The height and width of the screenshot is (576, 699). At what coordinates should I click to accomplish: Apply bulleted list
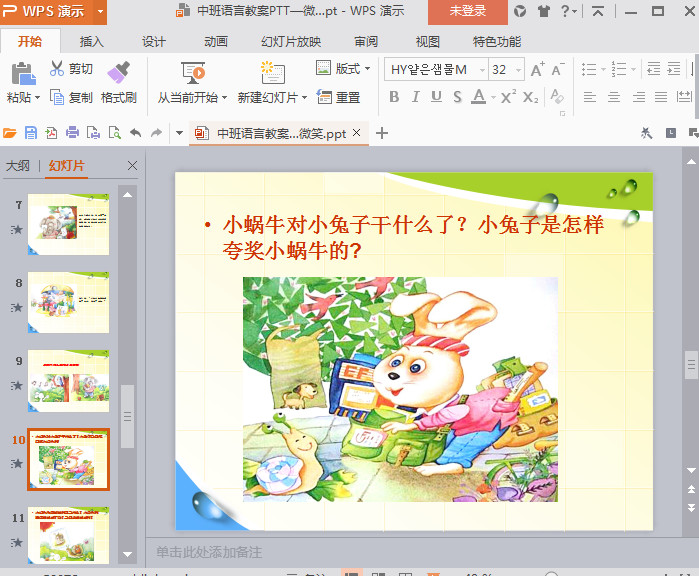pos(589,70)
